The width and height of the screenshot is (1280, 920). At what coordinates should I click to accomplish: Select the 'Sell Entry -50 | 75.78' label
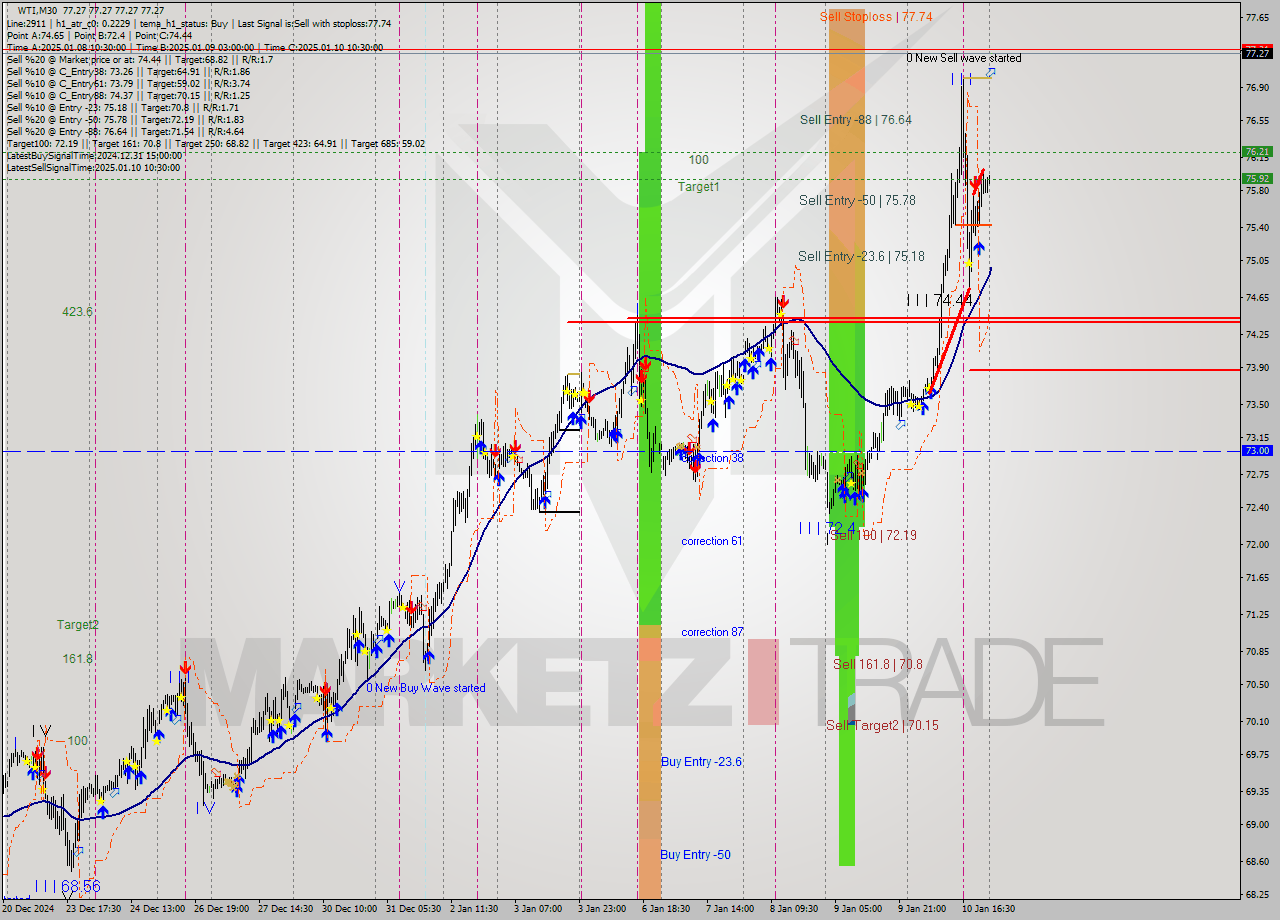pyautogui.click(x=857, y=200)
